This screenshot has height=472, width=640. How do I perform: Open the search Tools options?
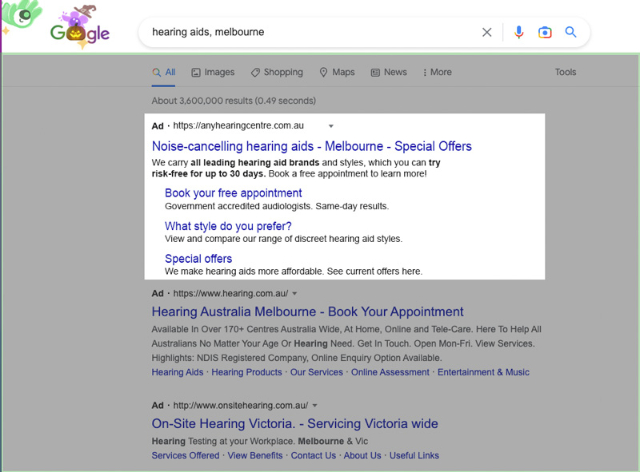(565, 72)
